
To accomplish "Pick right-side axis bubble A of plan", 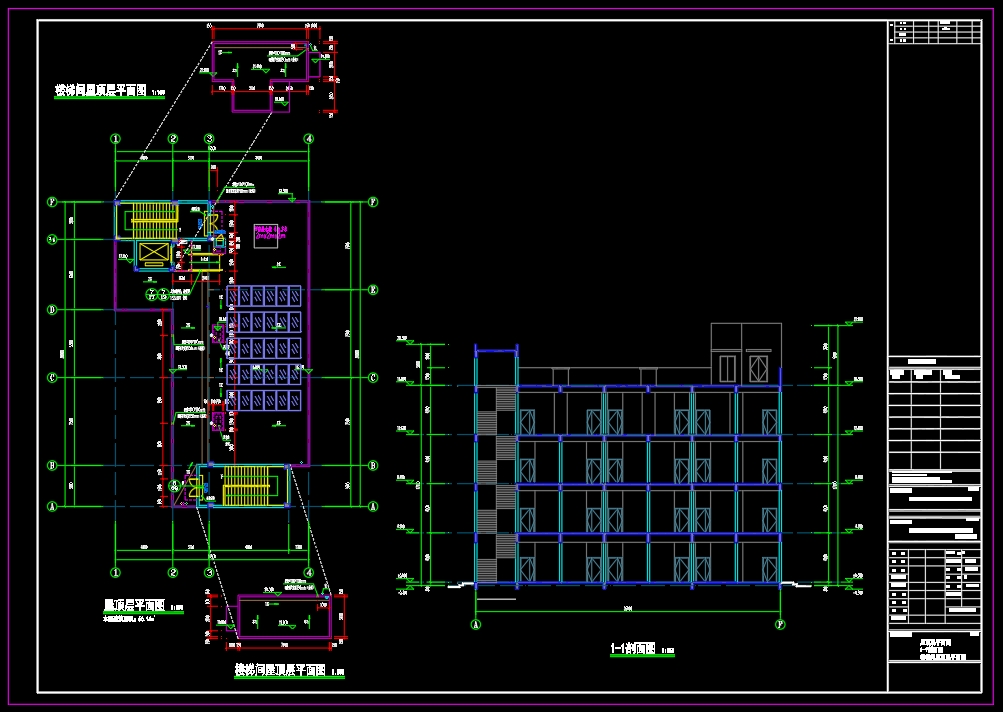I will 374,507.
